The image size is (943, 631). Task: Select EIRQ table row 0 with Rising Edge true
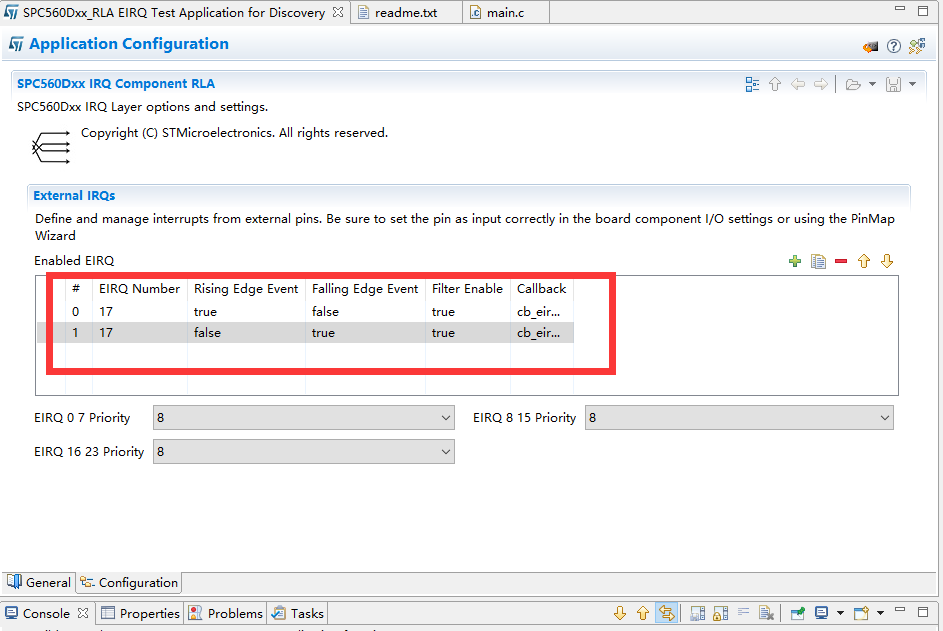tap(306, 312)
